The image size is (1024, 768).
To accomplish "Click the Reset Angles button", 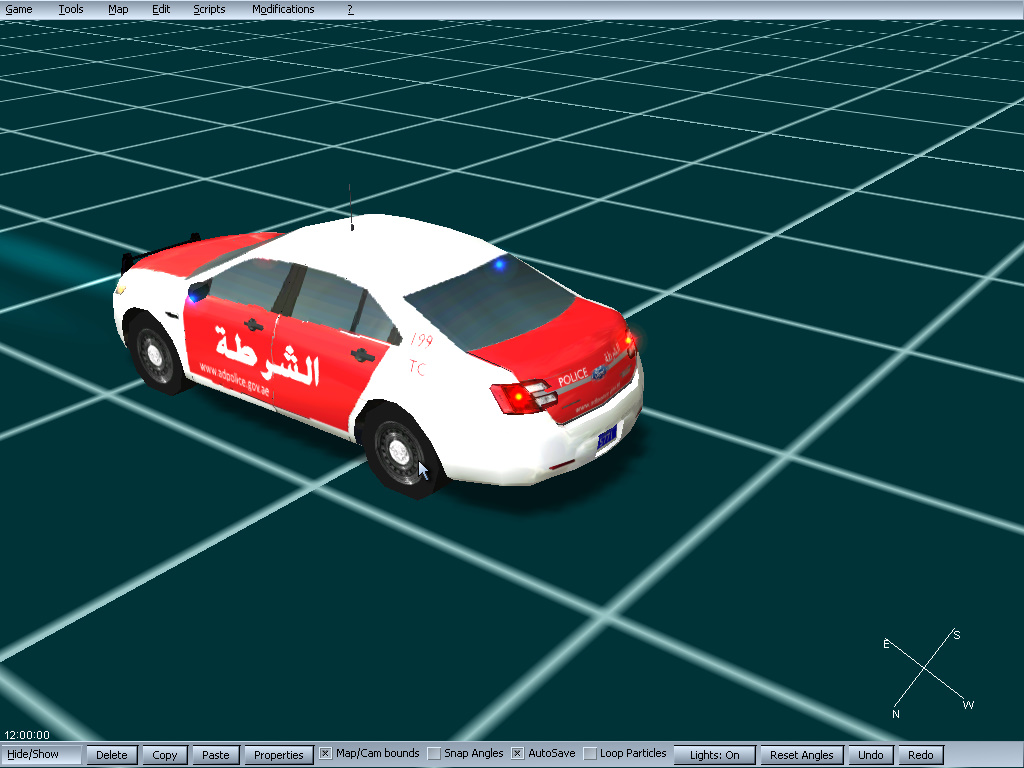I will point(802,755).
